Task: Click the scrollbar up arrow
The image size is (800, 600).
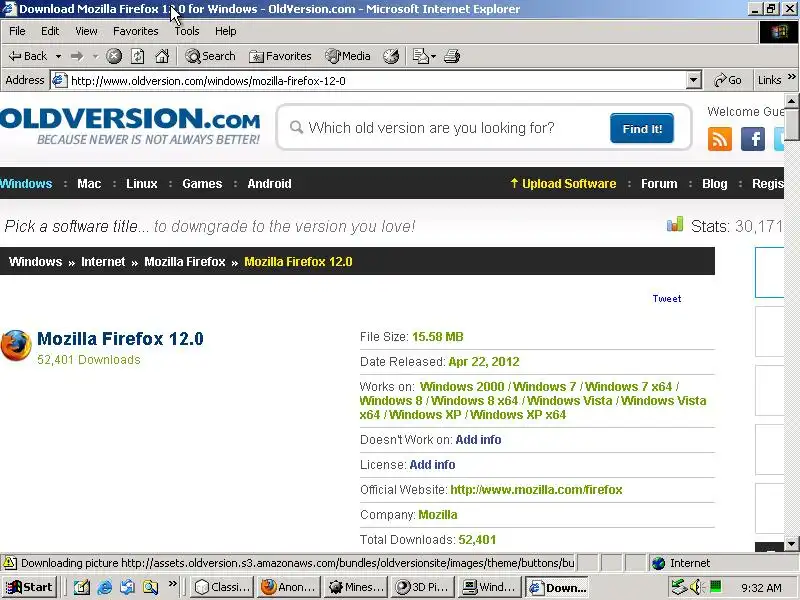Action: 792,101
